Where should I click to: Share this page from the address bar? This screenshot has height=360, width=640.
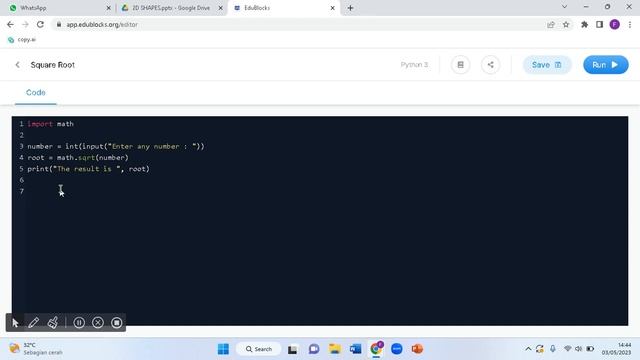[551, 24]
